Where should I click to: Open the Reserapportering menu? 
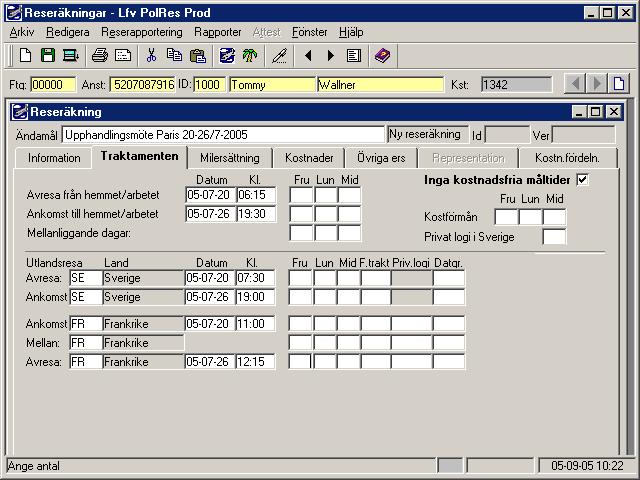[x=142, y=32]
